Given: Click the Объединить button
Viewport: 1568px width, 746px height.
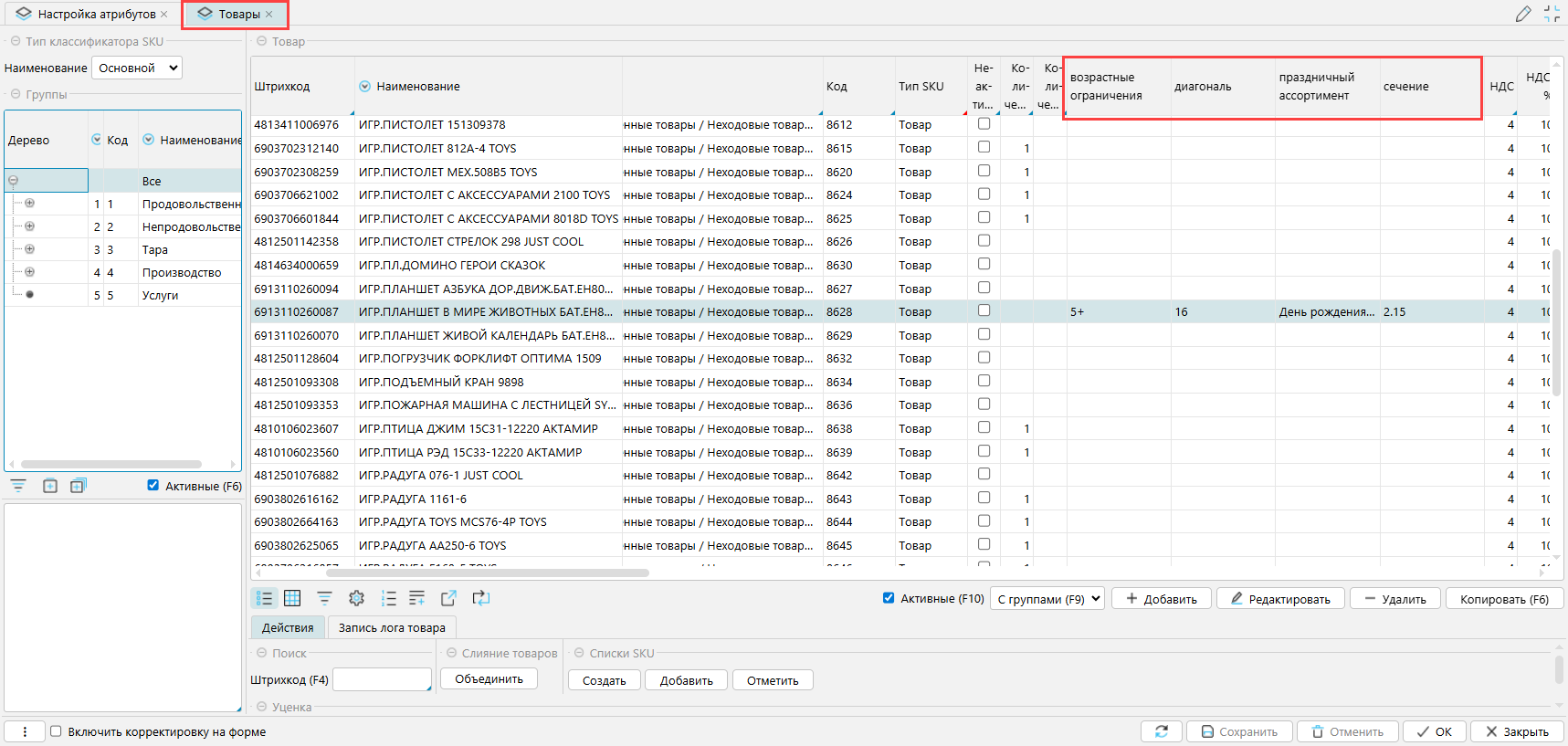Looking at the screenshot, I should pyautogui.click(x=489, y=679).
